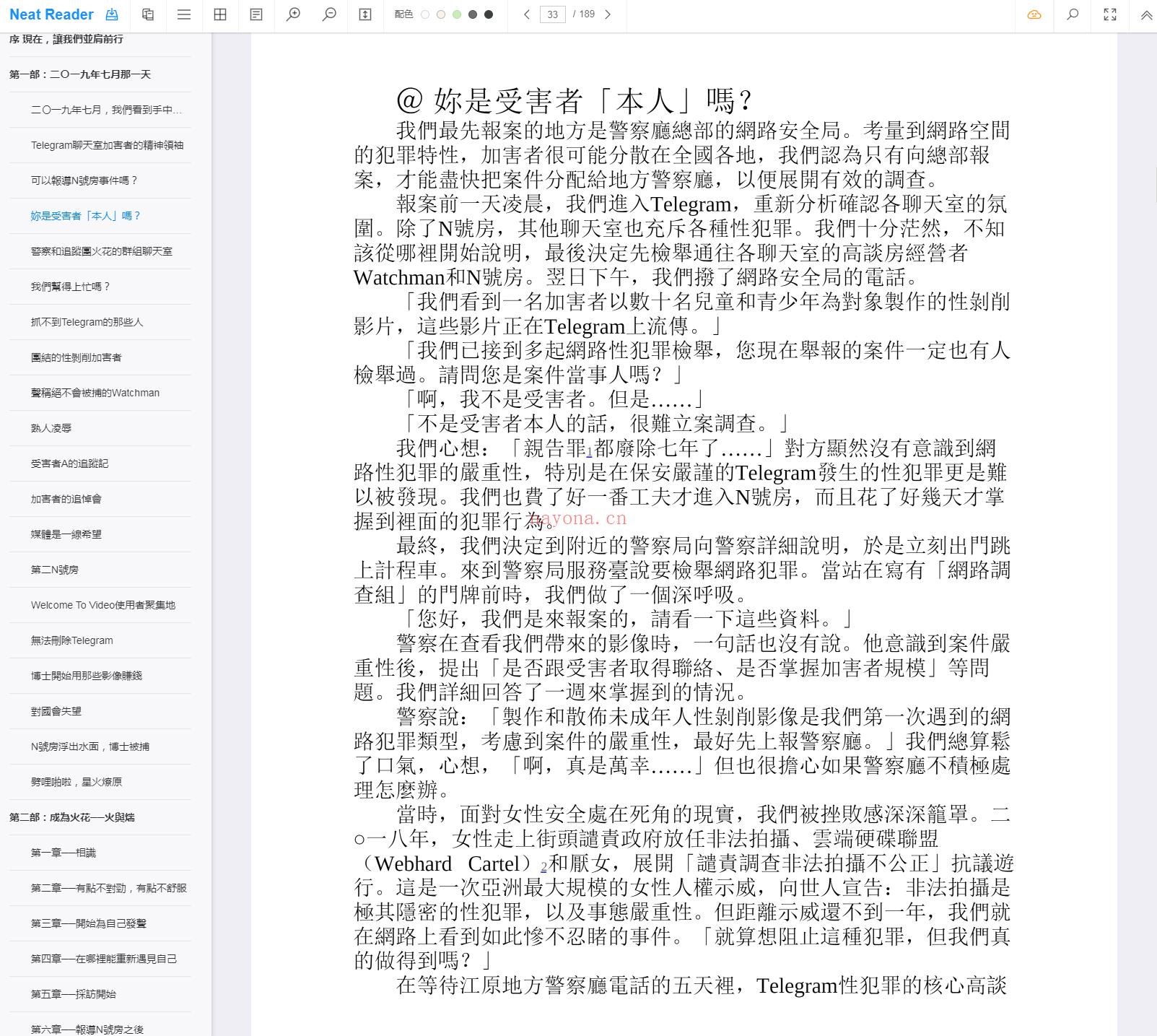The width and height of the screenshot is (1157, 1036).
Task: Click the page number field showing 33
Action: 552,14
